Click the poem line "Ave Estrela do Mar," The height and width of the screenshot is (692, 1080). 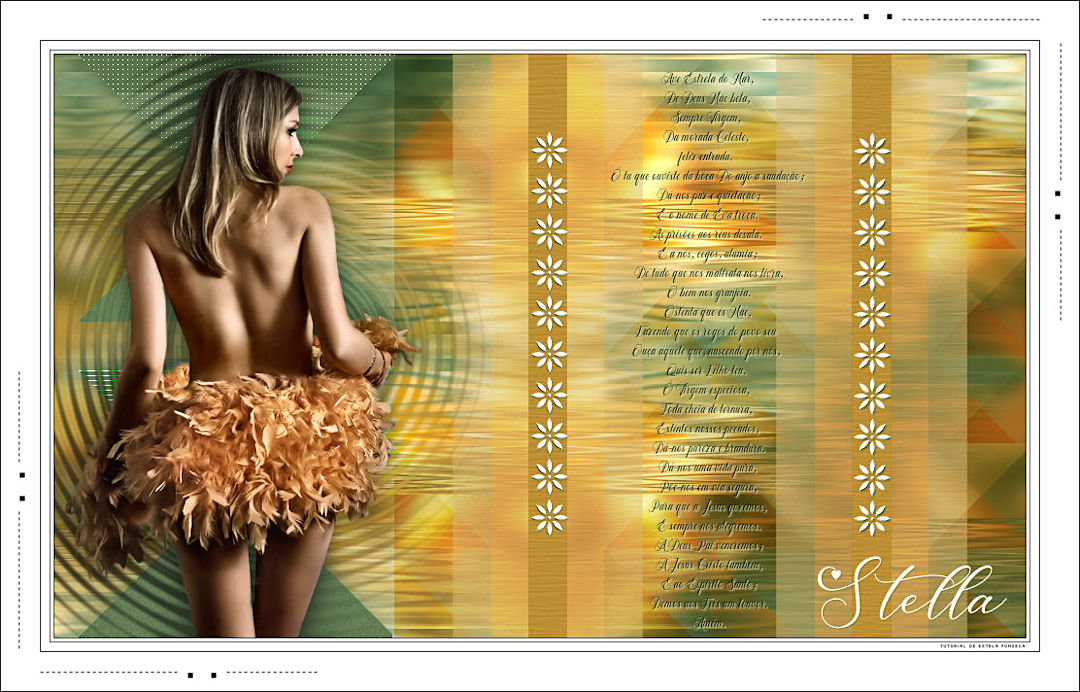coord(707,78)
